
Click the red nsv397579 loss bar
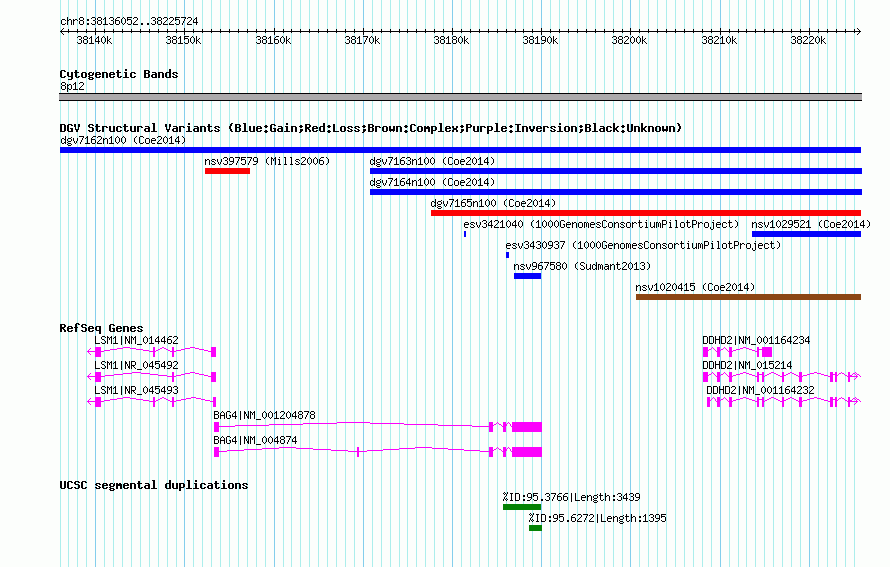click(227, 171)
